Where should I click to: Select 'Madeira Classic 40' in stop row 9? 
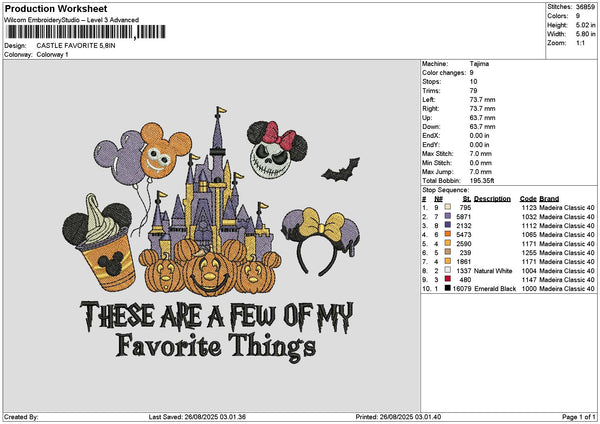click(567, 279)
